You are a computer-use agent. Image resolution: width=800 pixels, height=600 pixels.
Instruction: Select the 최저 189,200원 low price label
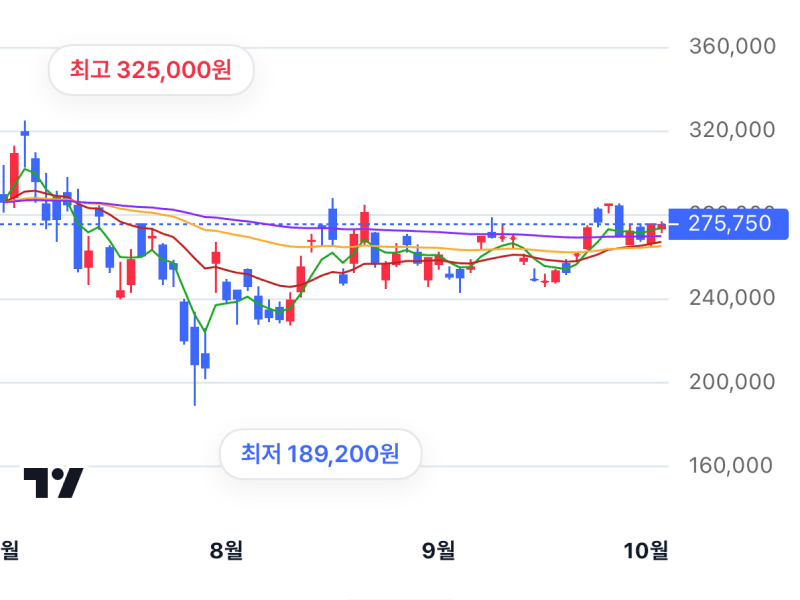320,454
